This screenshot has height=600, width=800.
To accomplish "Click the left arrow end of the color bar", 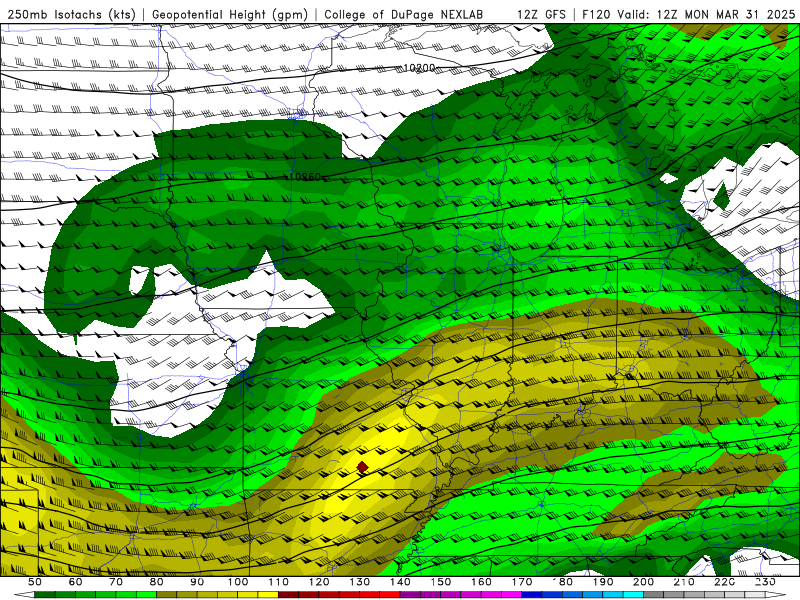I will point(24,594).
